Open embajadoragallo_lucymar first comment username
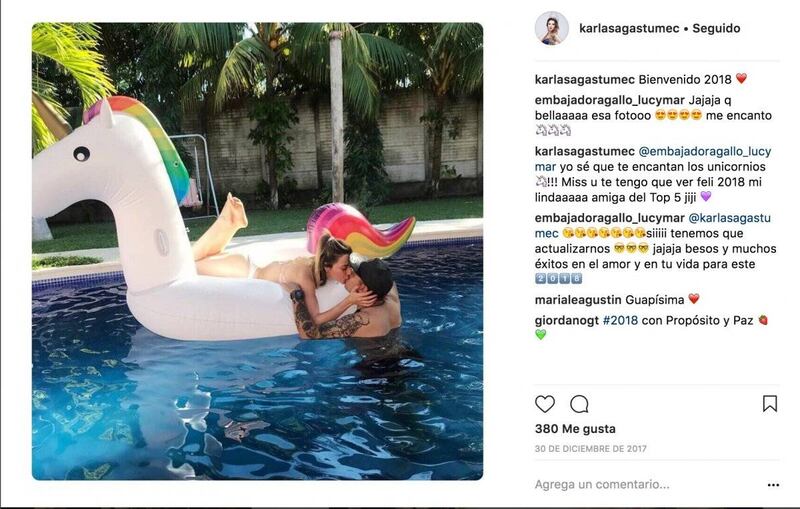Image resolution: width=800 pixels, height=509 pixels. pyautogui.click(x=610, y=100)
